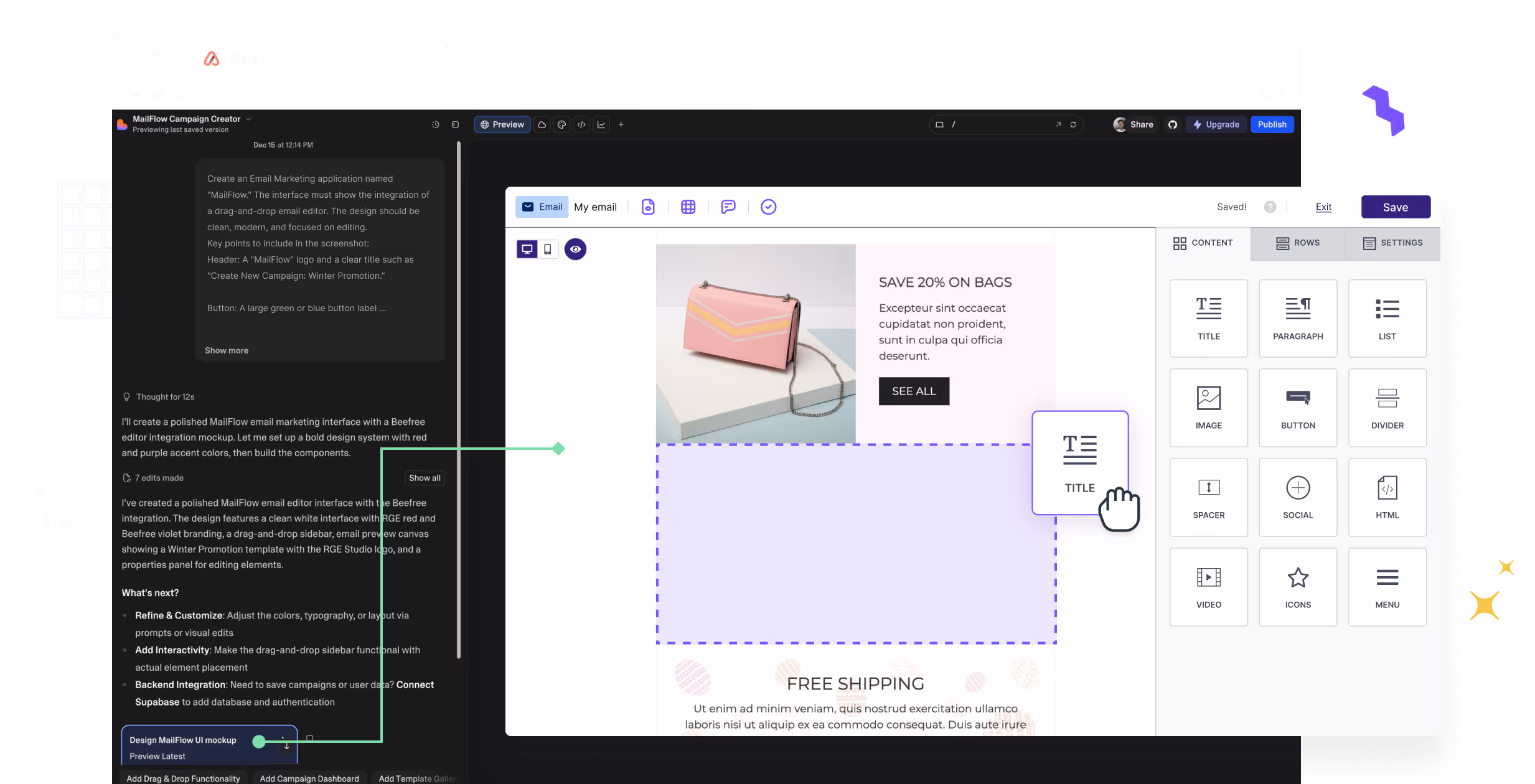Select the HTML content block
Image resolution: width=1535 pixels, height=784 pixels.
pyautogui.click(x=1387, y=497)
